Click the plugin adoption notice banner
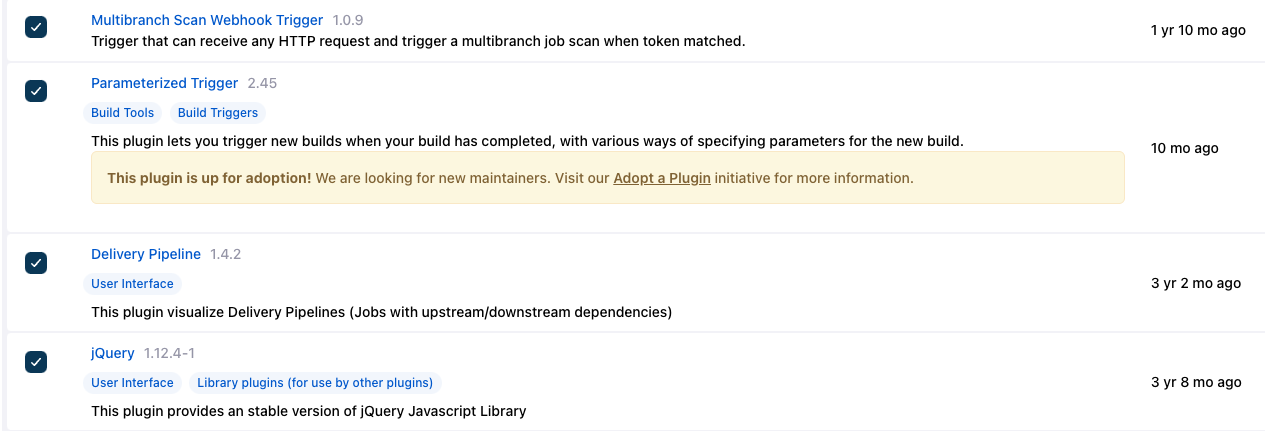1265x431 pixels. pyautogui.click(x=608, y=178)
